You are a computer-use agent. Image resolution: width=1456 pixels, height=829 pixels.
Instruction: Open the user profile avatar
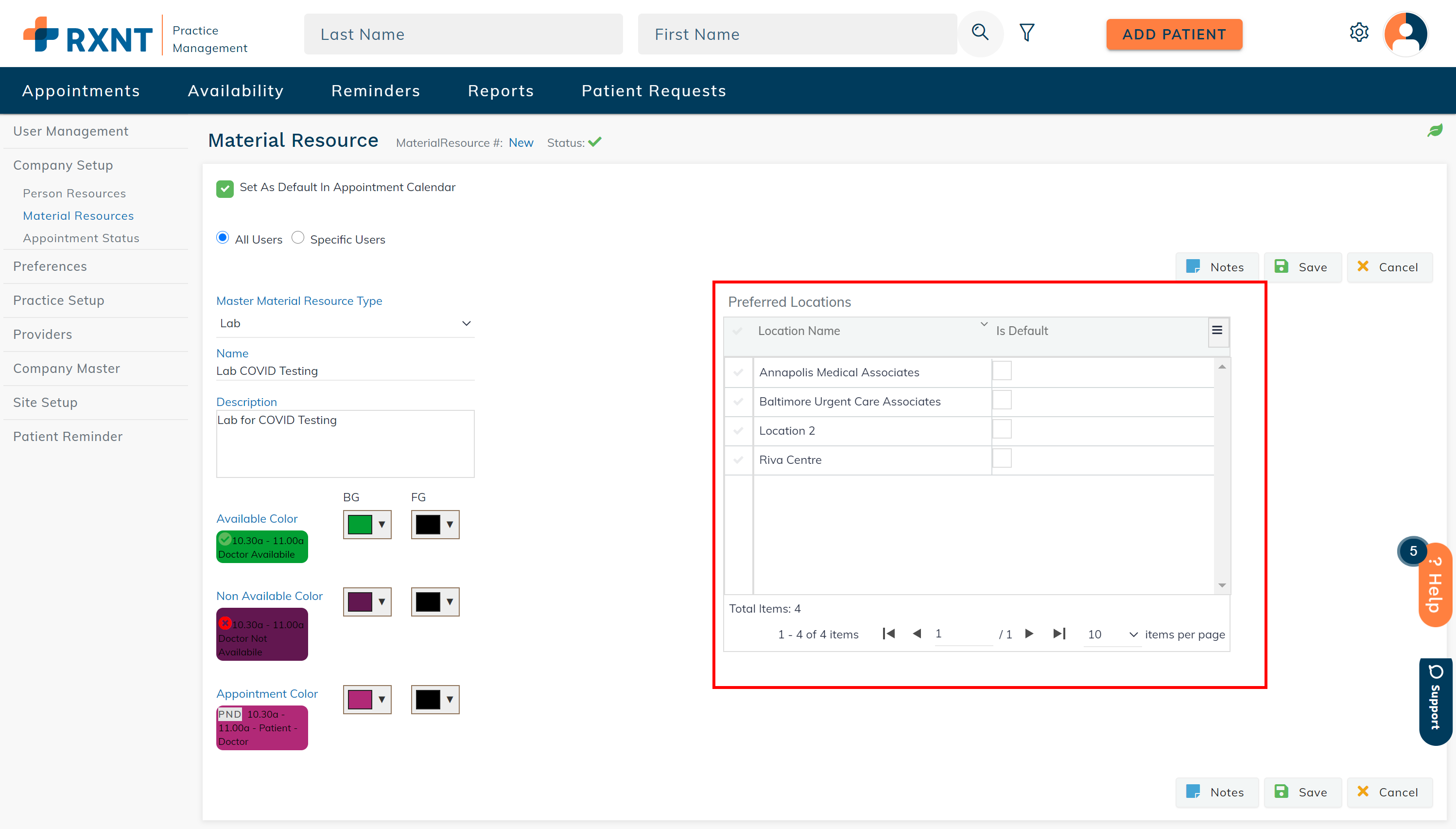(1405, 34)
